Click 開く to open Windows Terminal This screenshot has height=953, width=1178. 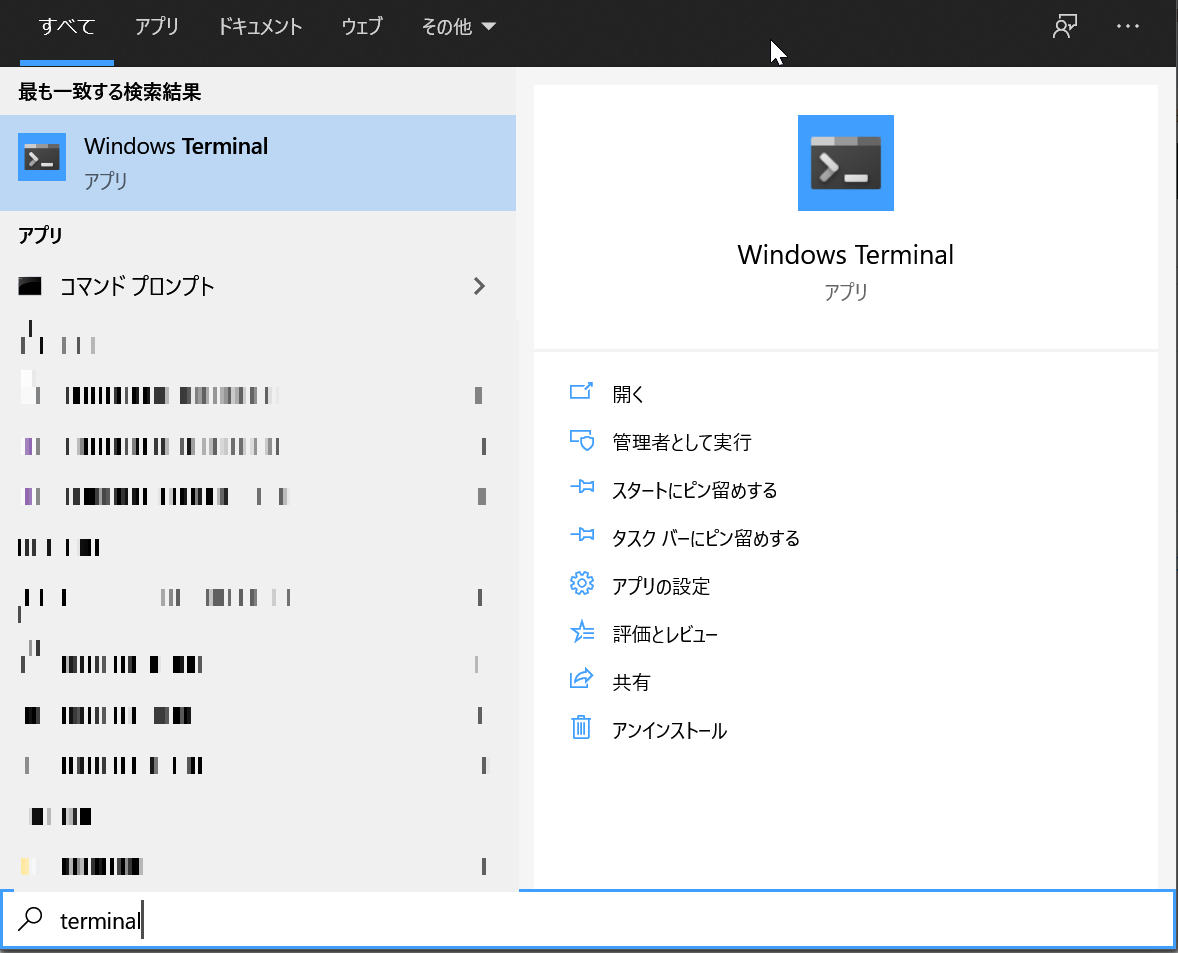pyautogui.click(x=628, y=394)
